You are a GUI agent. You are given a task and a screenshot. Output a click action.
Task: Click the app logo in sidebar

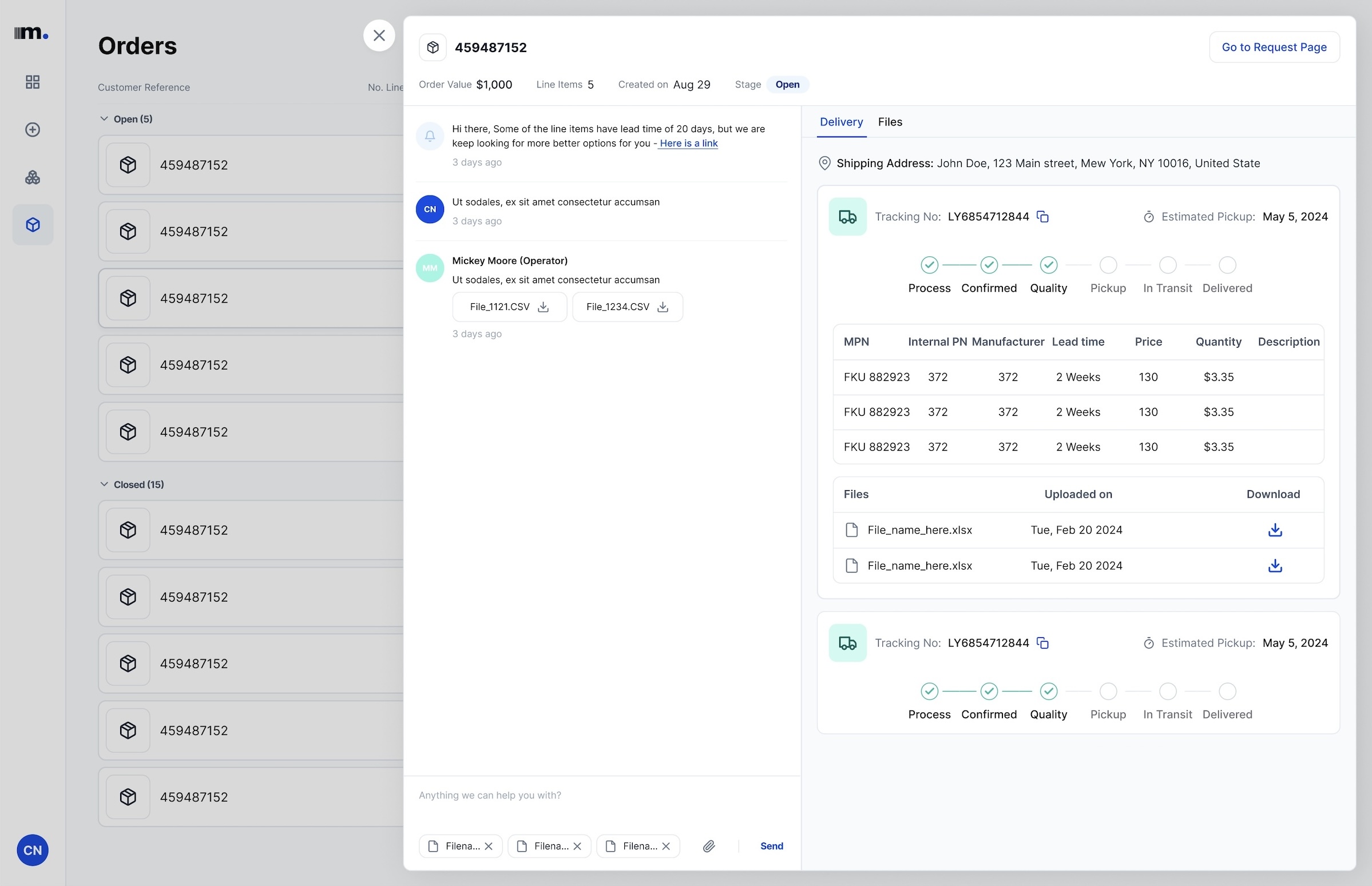[31, 33]
